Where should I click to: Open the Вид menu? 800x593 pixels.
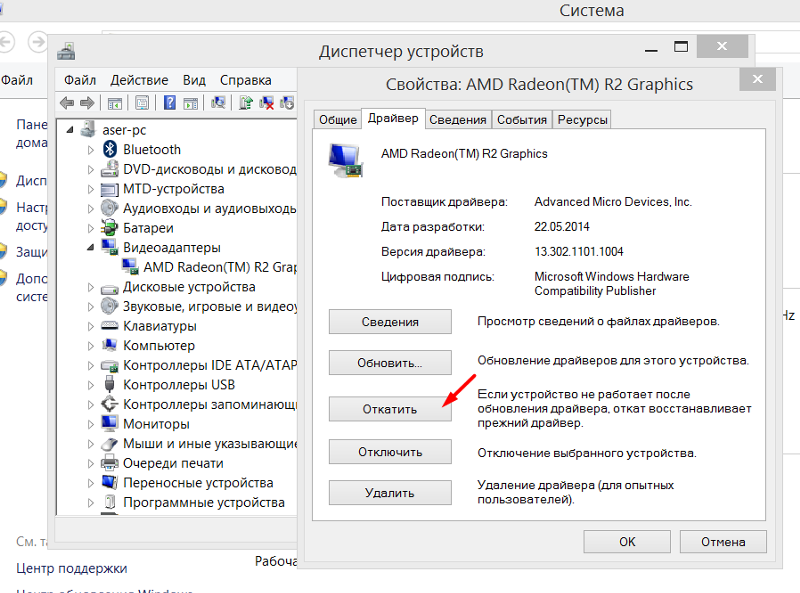coord(194,80)
